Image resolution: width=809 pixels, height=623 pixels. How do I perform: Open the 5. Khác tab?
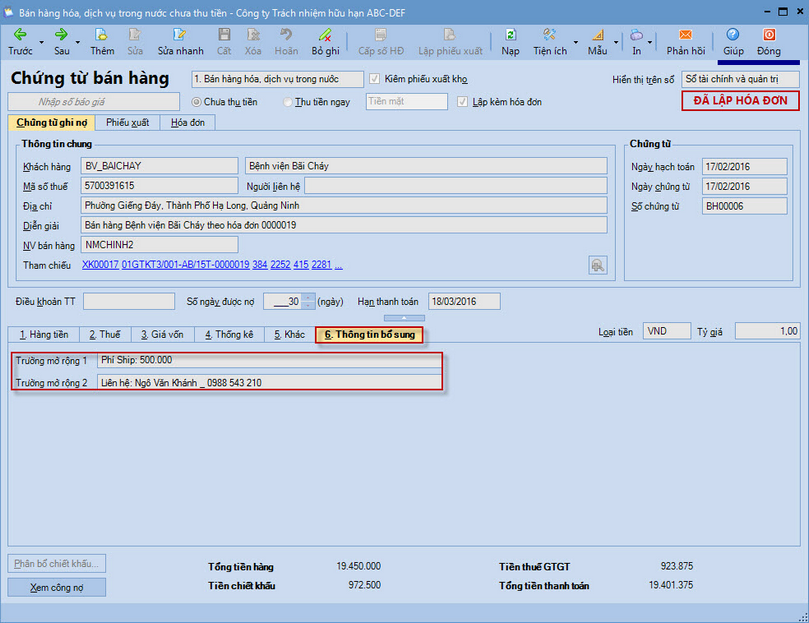tap(289, 334)
